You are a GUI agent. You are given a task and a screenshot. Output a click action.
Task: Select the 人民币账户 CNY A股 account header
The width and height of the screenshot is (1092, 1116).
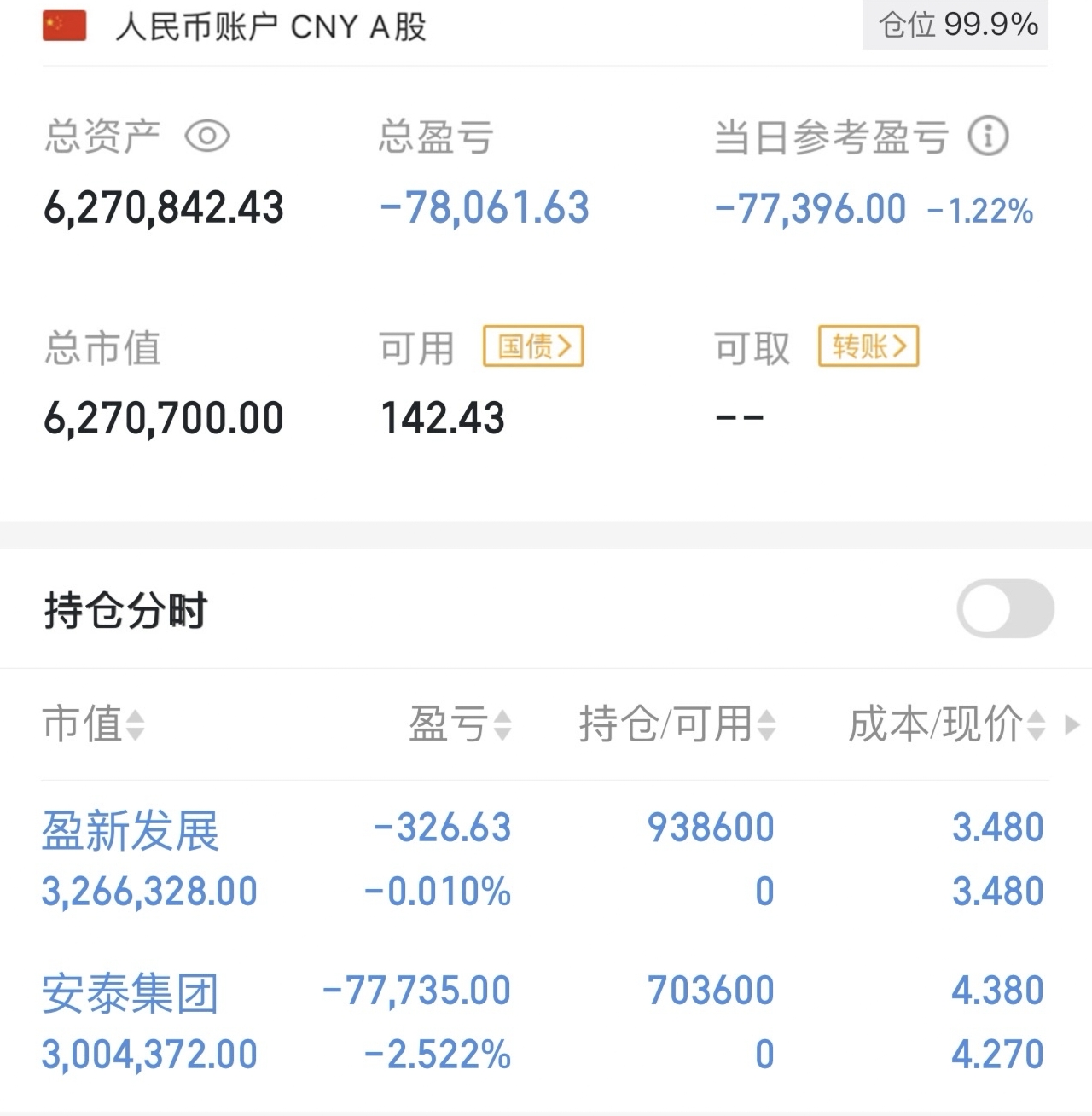coord(270,26)
